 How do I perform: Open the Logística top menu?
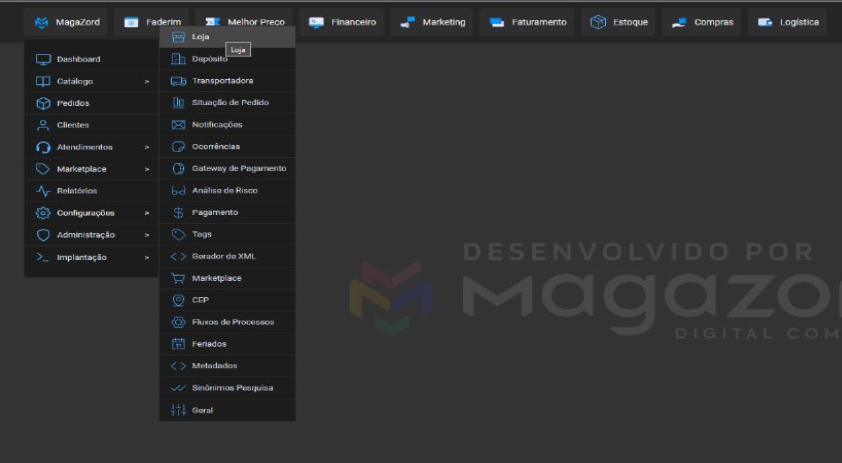pos(787,22)
